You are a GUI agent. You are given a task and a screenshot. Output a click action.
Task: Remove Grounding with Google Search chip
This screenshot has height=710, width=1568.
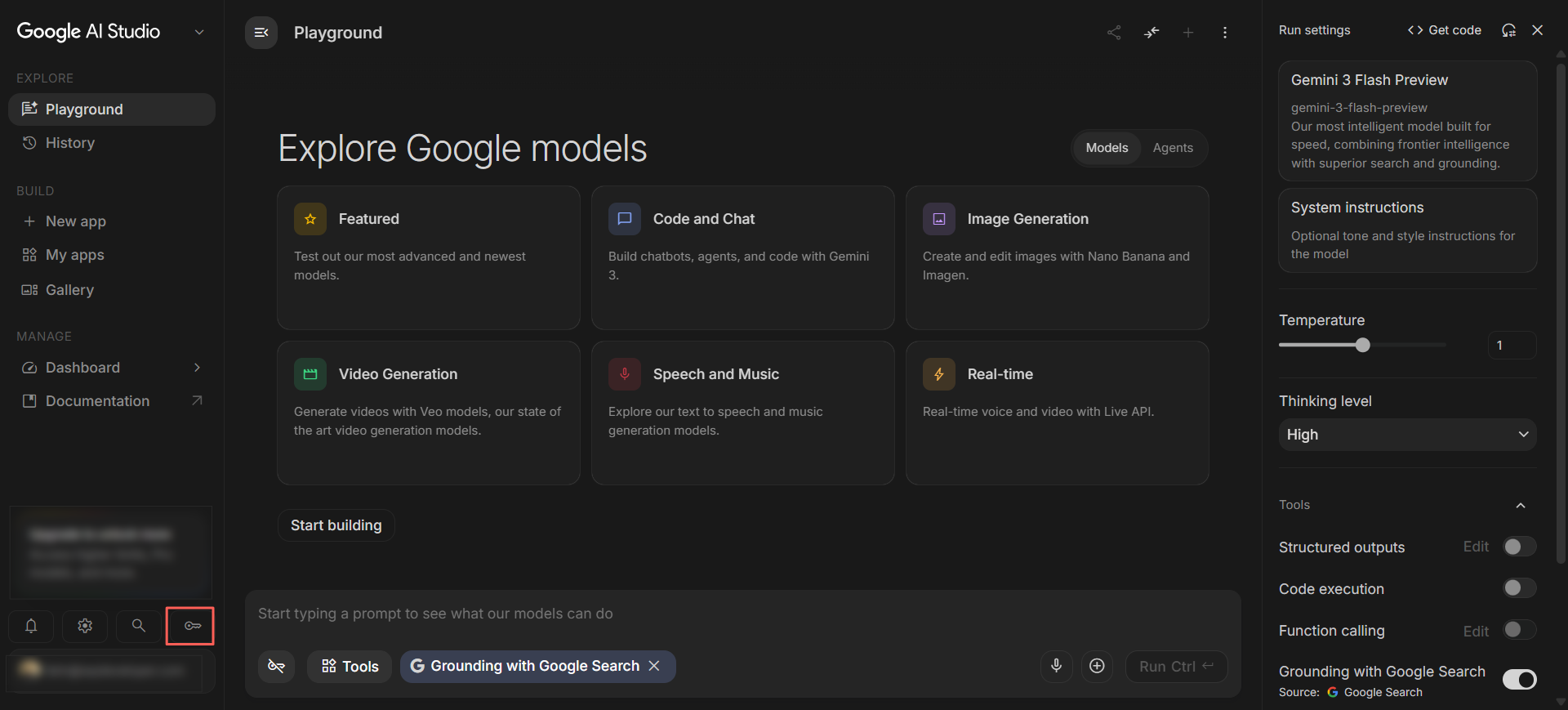coord(654,666)
